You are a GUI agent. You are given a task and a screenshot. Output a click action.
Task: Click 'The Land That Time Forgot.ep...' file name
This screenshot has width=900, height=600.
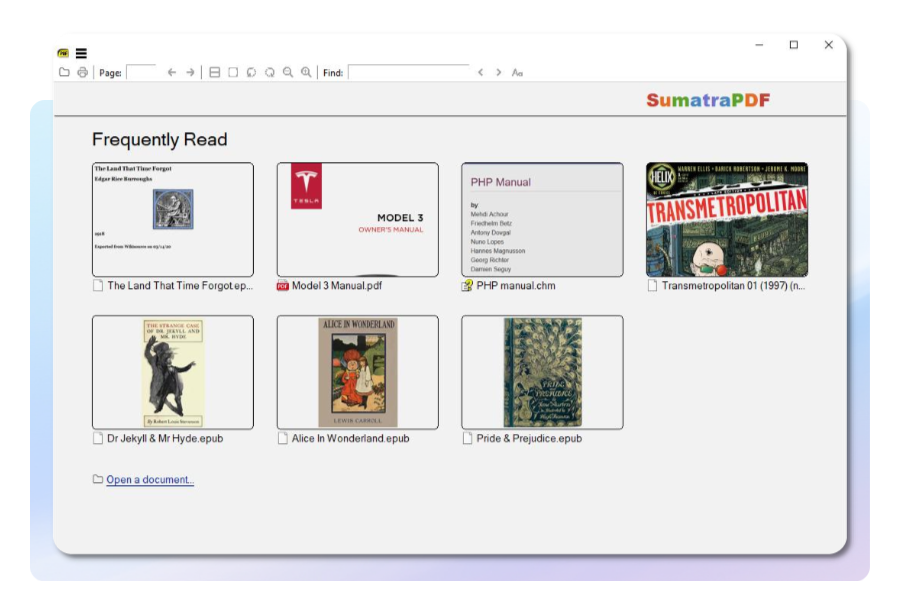pyautogui.click(x=180, y=285)
